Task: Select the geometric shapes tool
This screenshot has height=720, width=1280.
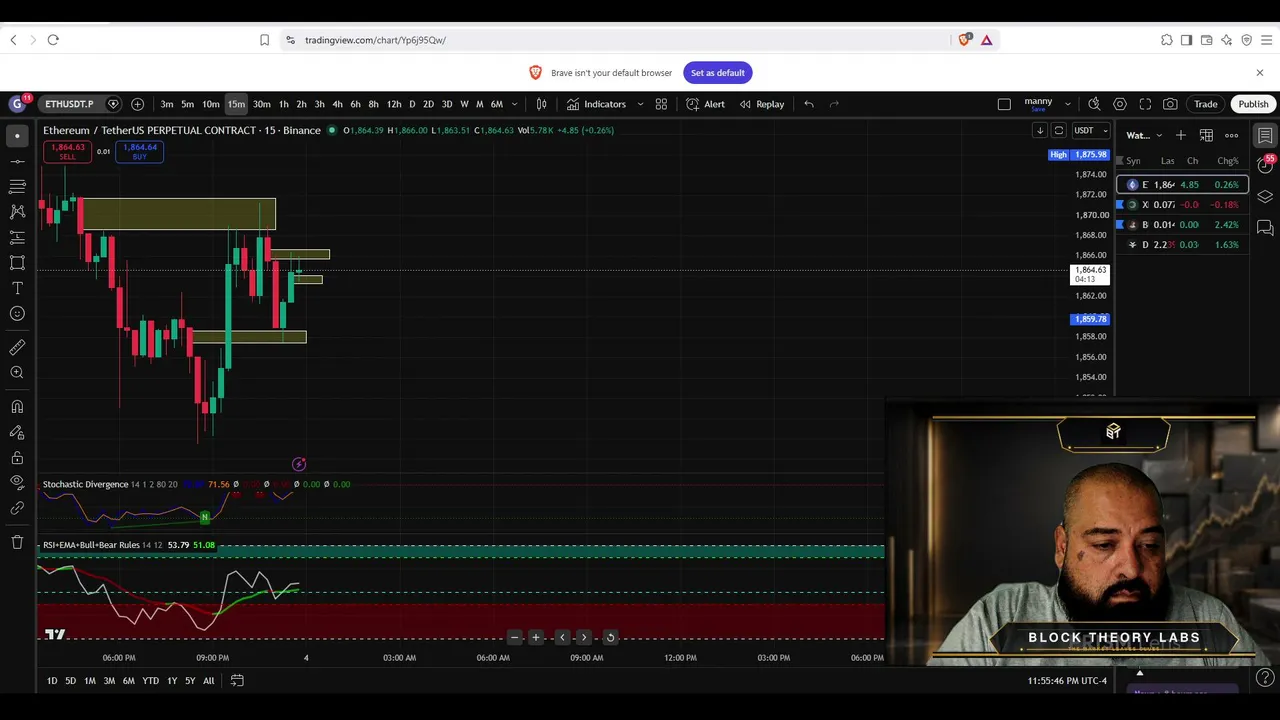Action: click(17, 263)
